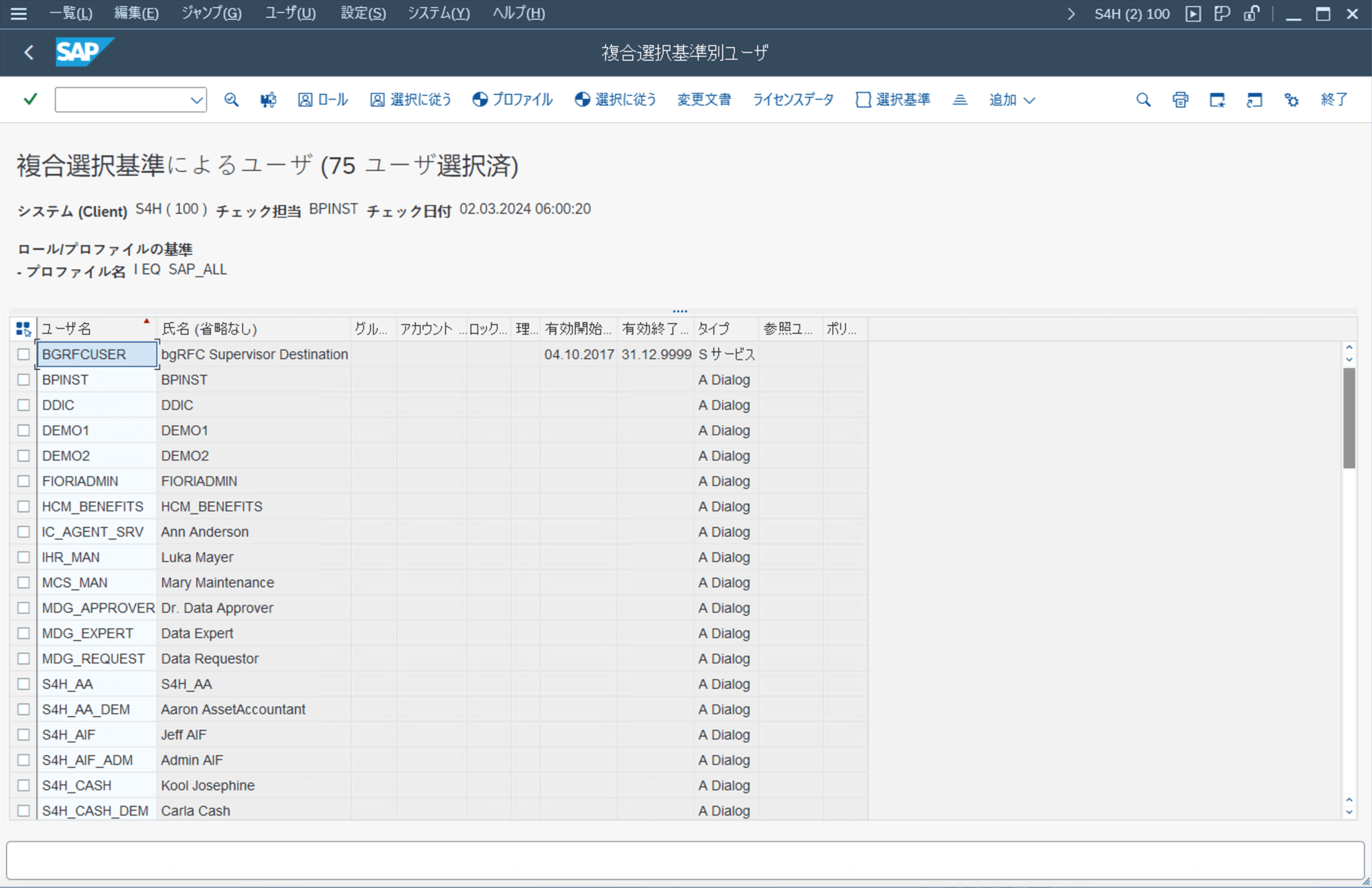
Task: Click the print icon in the toolbar
Action: tap(1180, 99)
